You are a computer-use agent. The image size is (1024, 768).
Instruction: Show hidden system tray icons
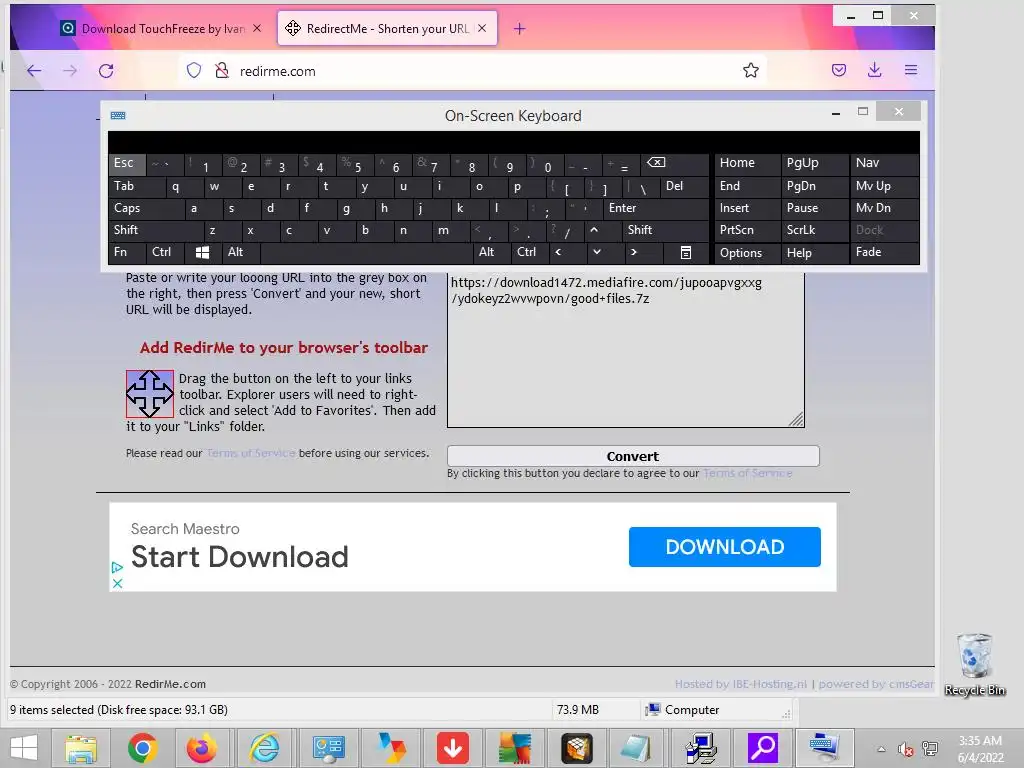click(x=881, y=749)
